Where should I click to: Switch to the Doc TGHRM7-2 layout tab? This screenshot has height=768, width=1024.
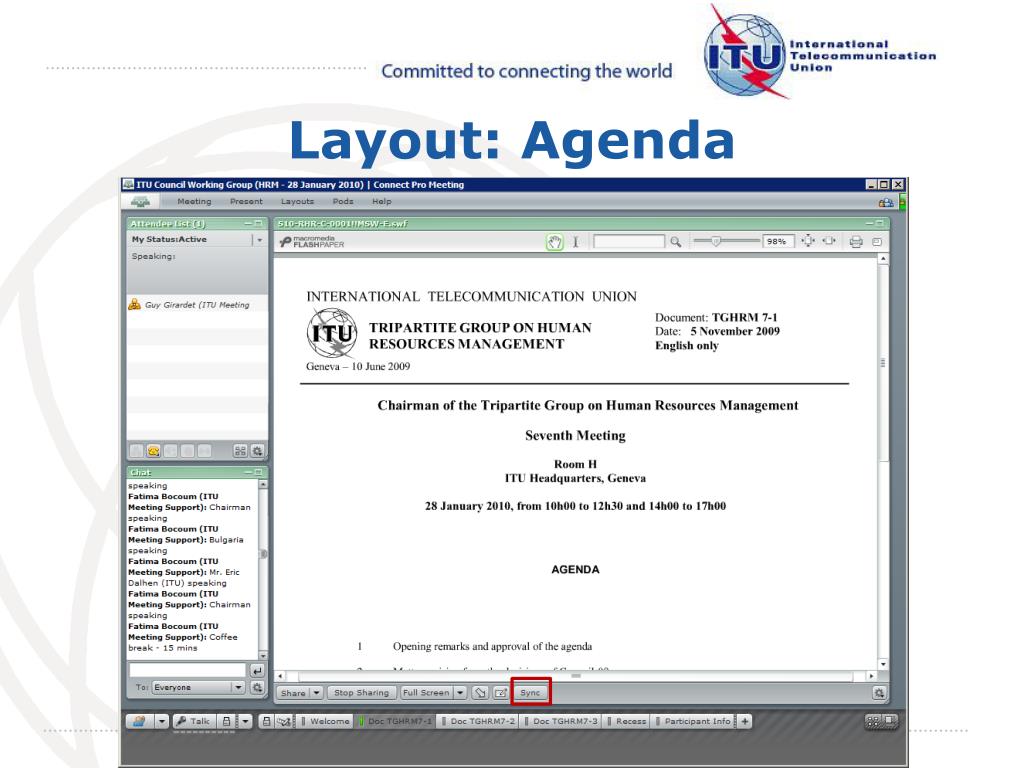478,722
